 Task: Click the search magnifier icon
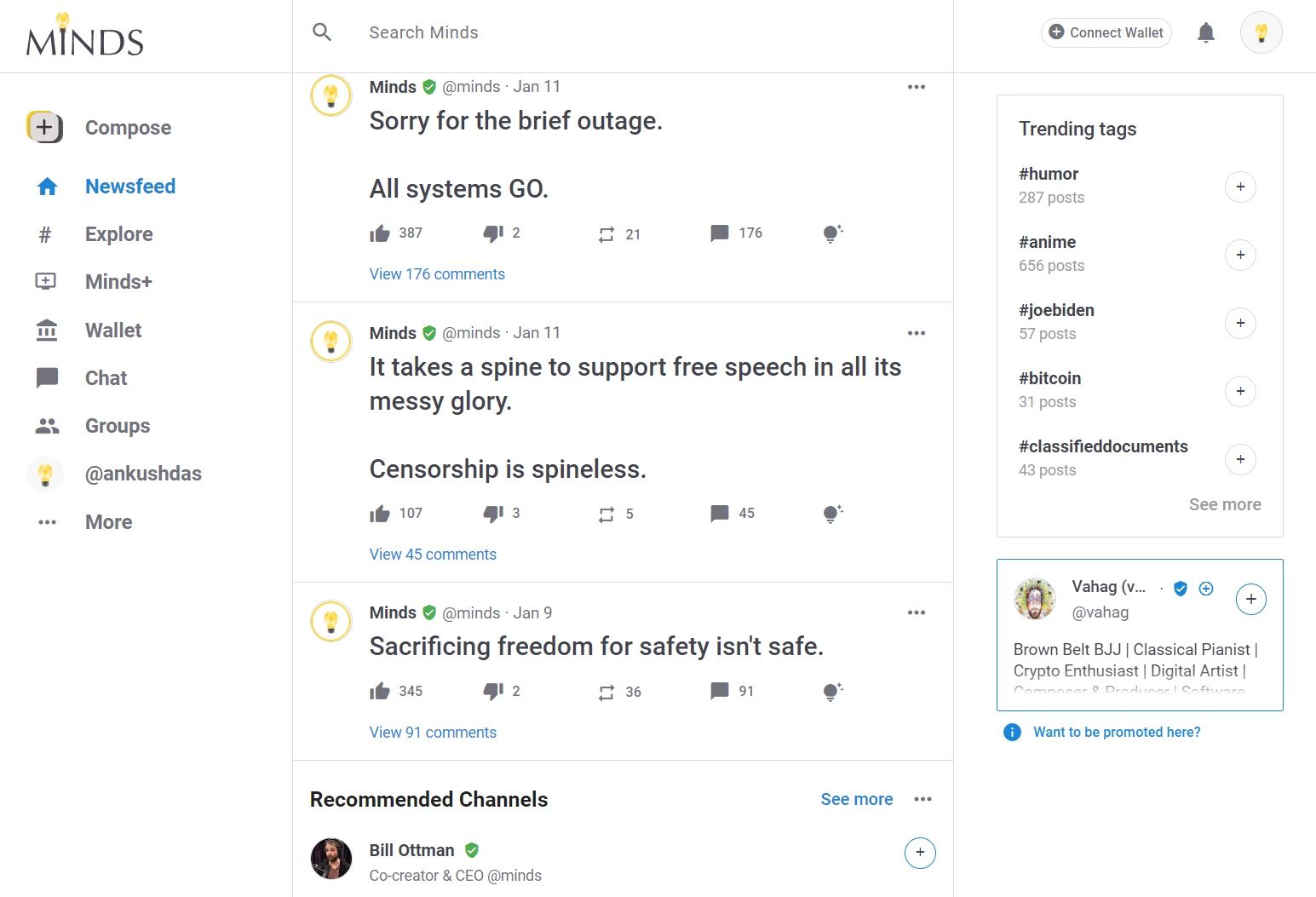tap(322, 32)
